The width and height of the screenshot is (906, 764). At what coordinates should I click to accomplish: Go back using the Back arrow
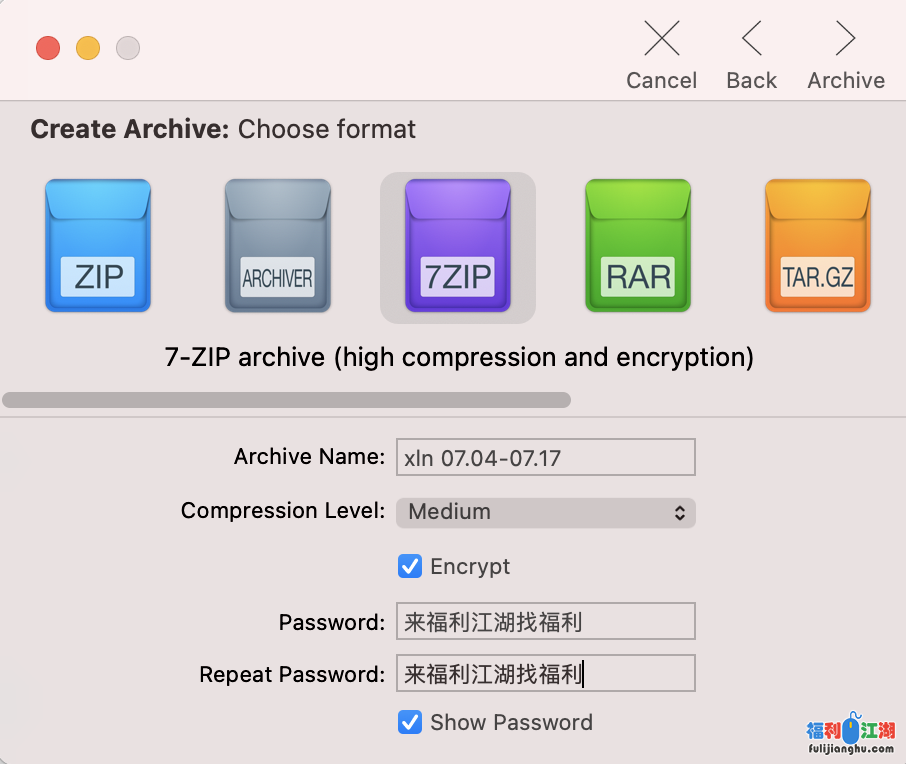pyautogui.click(x=752, y=40)
